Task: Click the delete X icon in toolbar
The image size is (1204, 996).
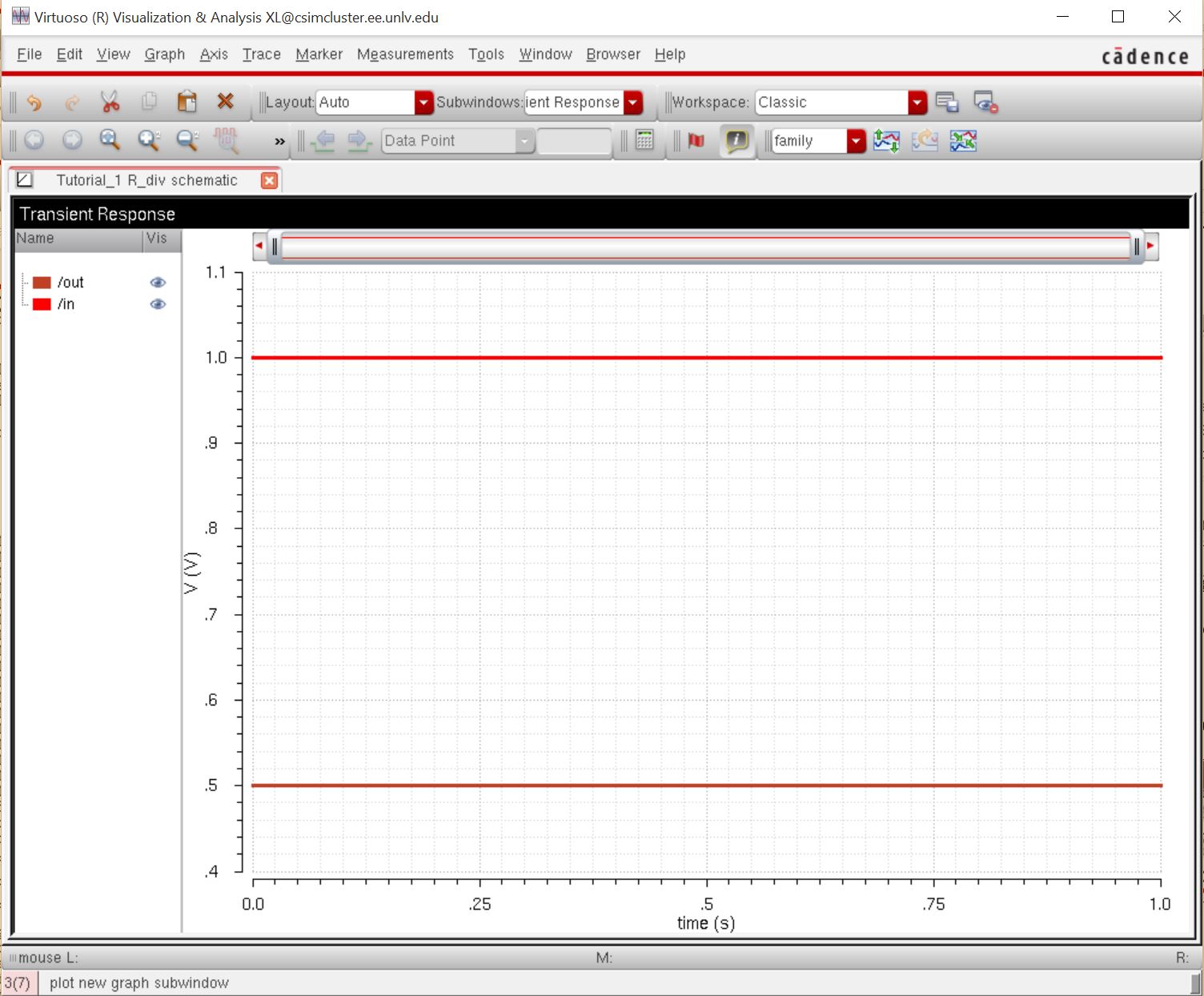Action: [x=226, y=102]
